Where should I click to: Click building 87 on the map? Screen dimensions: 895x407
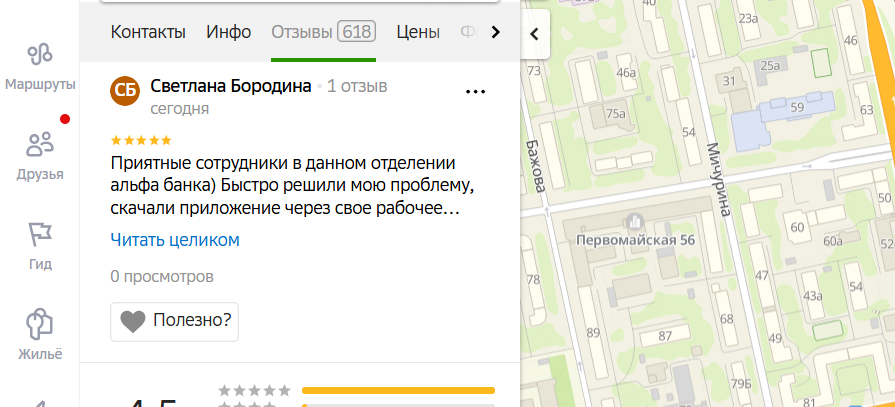[x=665, y=336]
